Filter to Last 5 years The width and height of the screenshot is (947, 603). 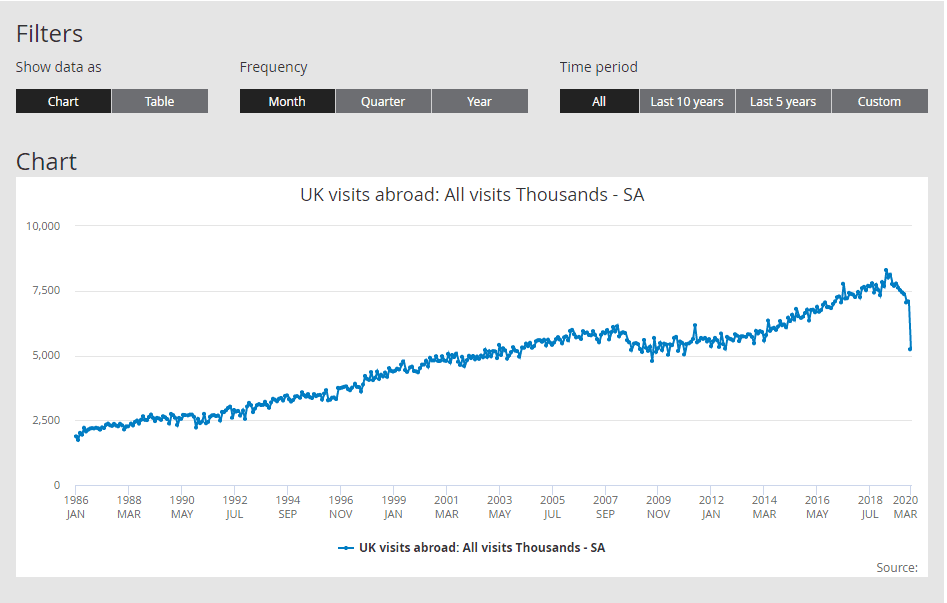point(783,101)
